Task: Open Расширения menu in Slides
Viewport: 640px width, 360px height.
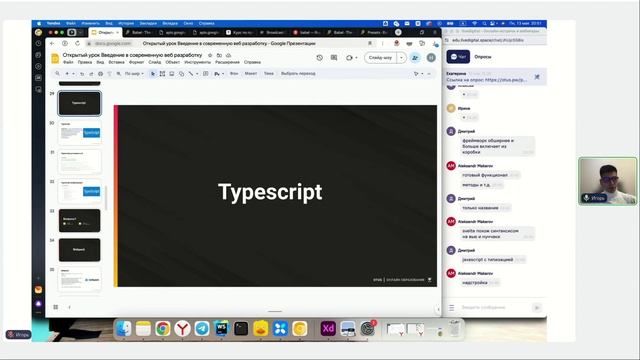Action: click(227, 62)
